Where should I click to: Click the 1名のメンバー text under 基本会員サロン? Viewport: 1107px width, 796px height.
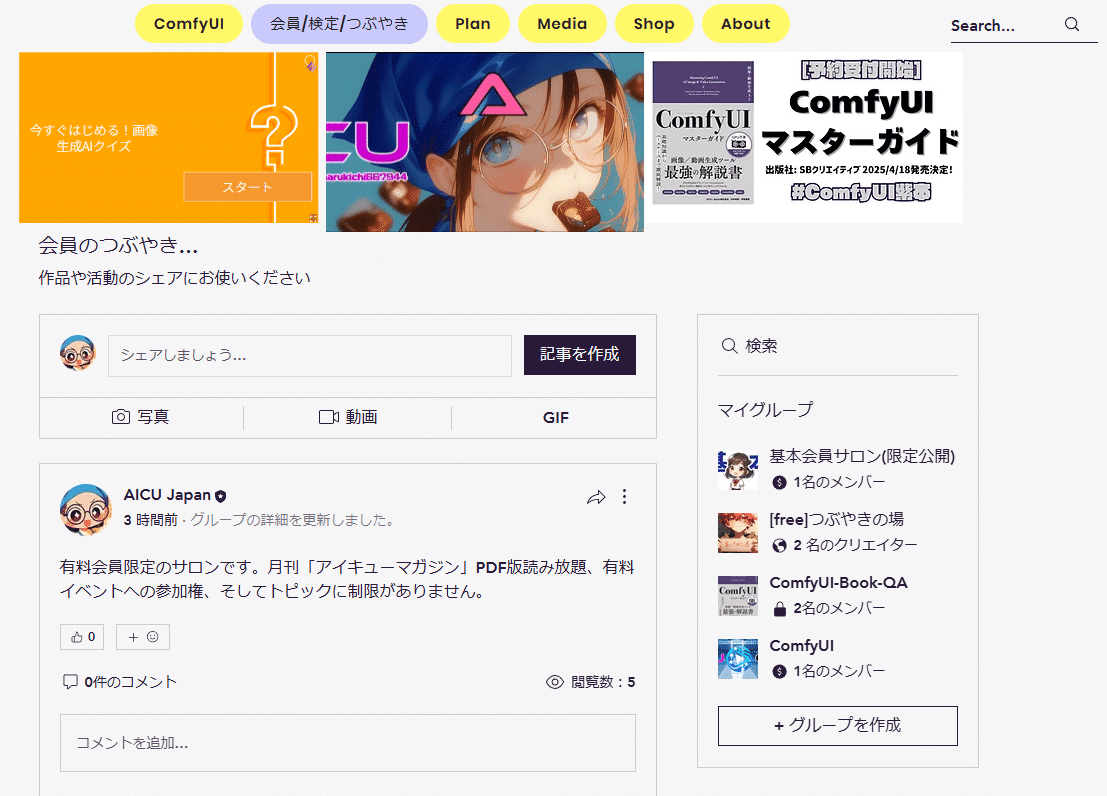[x=839, y=482]
